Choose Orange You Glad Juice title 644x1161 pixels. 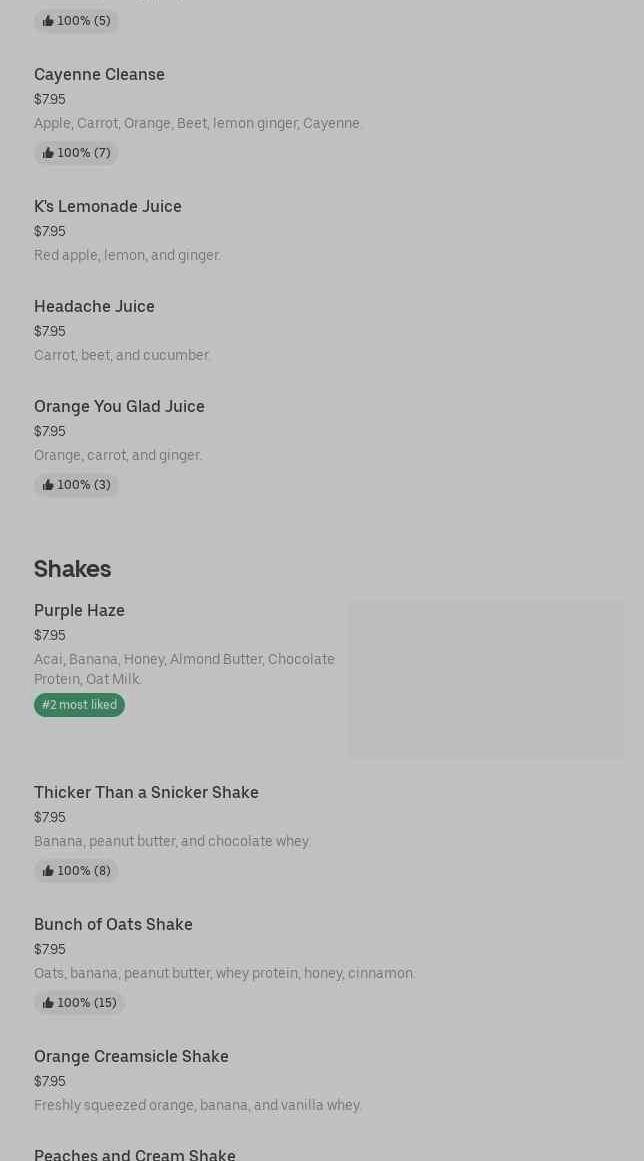pyautogui.click(x=119, y=406)
